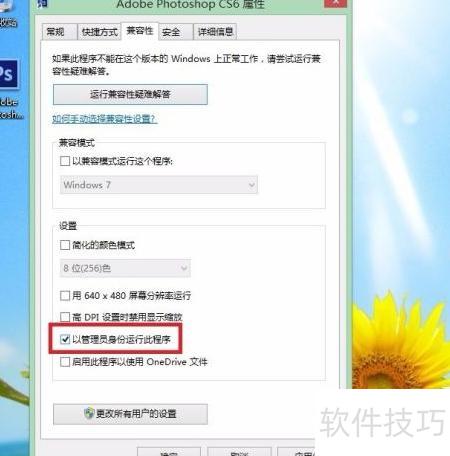
Task: Check 用 640 x 480 屏幕分辨率运行
Action: pos(65,296)
